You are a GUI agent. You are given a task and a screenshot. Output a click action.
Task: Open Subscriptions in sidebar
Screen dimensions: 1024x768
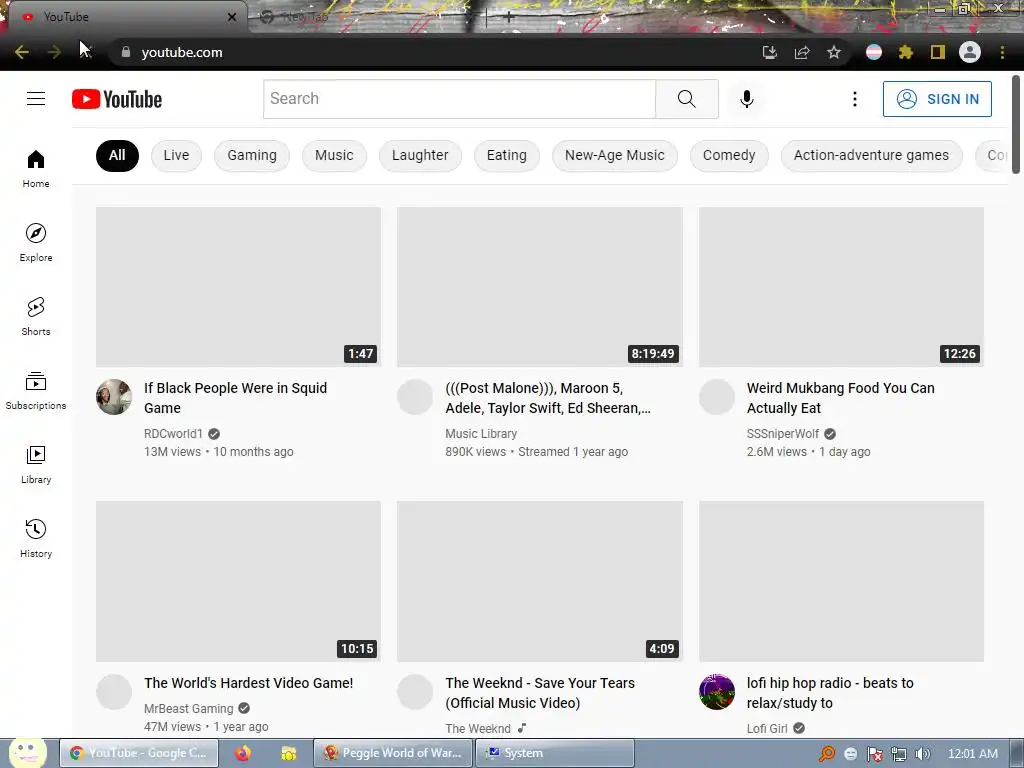point(36,390)
